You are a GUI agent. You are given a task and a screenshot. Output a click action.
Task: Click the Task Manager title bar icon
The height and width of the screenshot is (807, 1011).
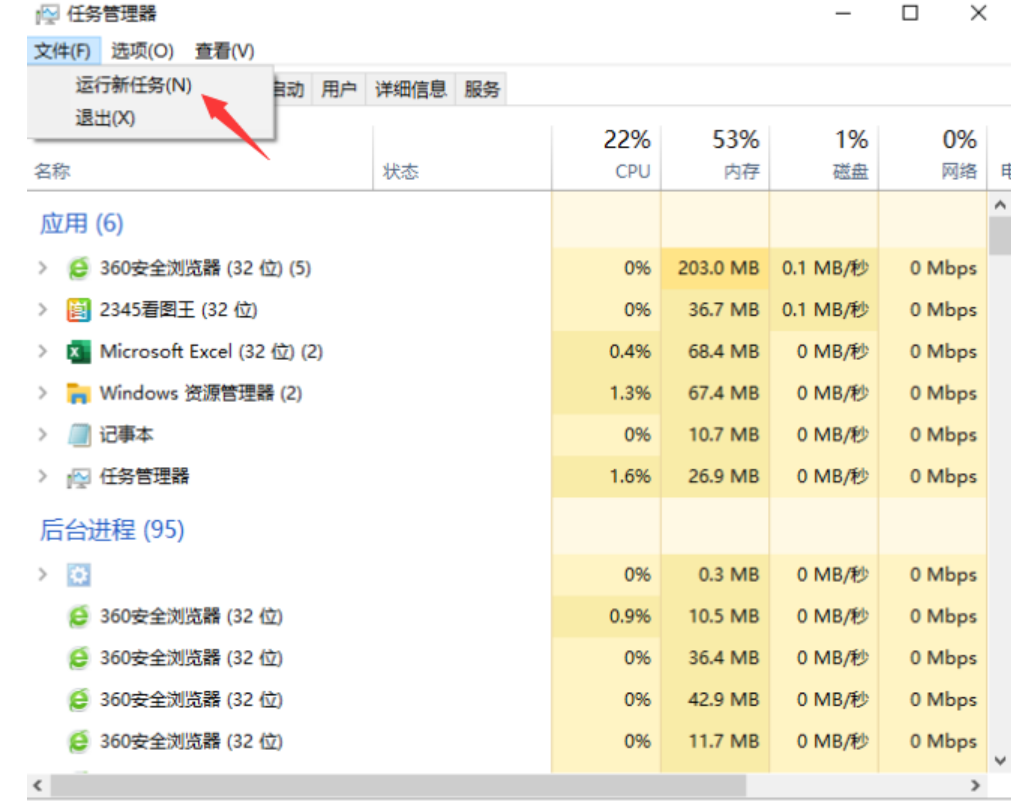click(x=47, y=15)
